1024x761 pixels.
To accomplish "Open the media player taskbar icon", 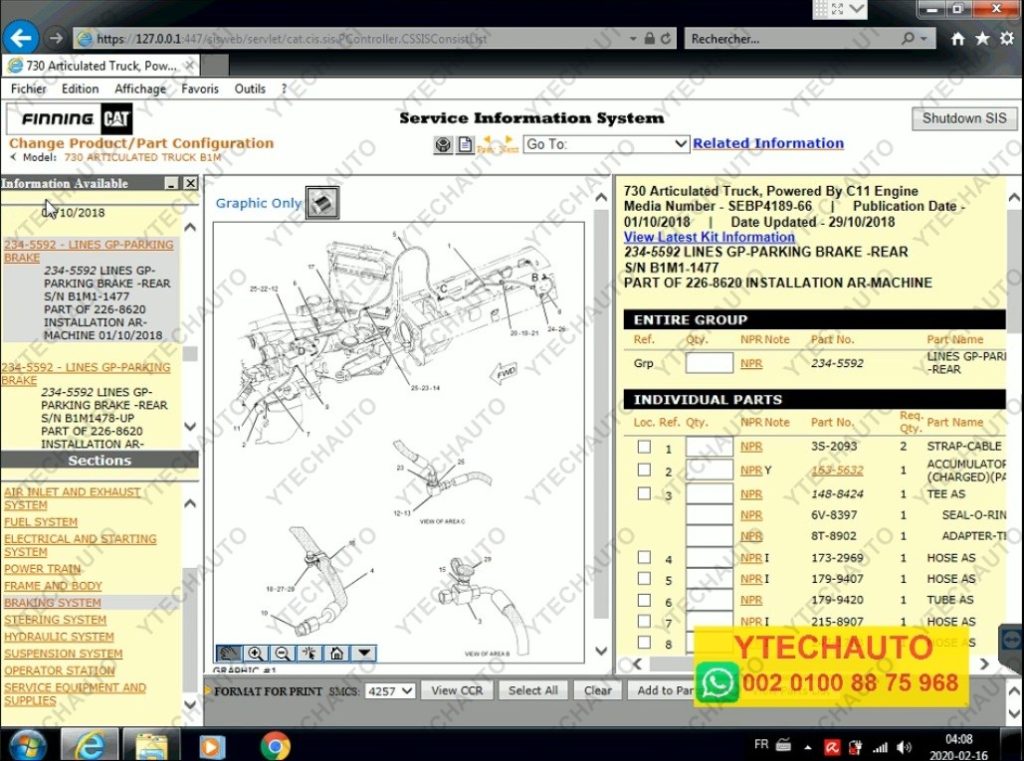I will 212,746.
